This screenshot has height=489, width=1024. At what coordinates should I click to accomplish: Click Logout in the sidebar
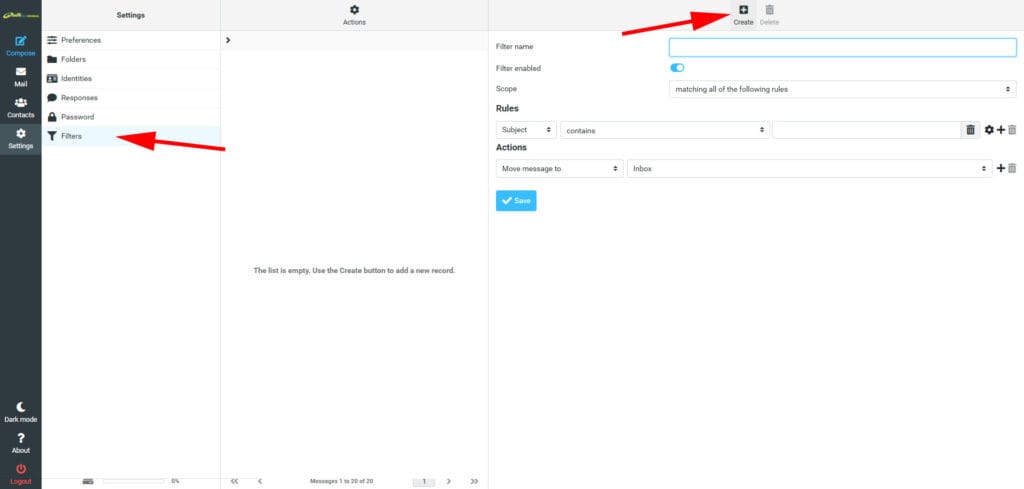20,474
